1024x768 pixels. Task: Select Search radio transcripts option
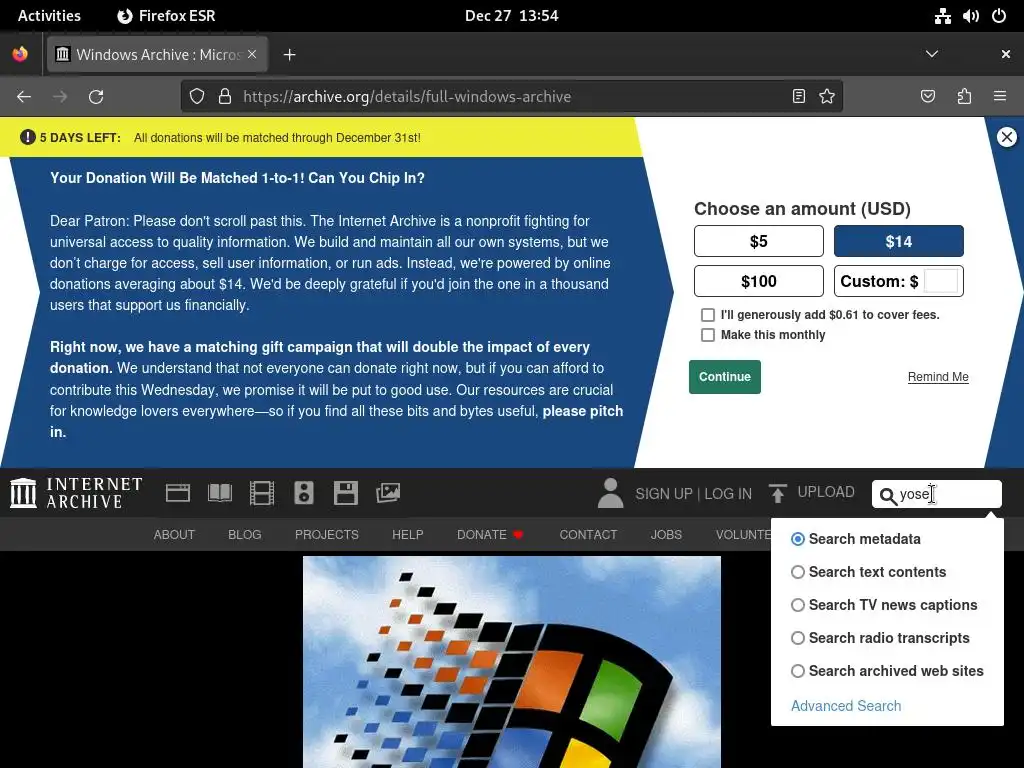797,638
